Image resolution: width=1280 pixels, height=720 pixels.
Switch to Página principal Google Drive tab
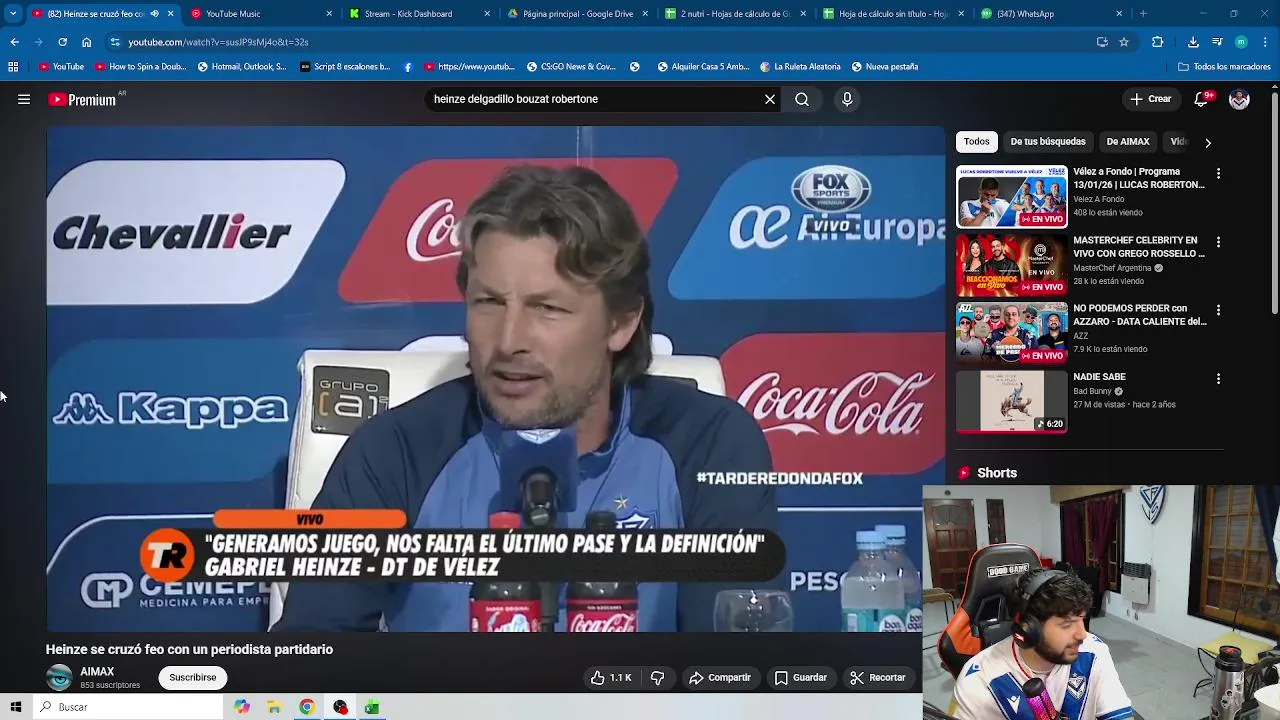point(578,14)
